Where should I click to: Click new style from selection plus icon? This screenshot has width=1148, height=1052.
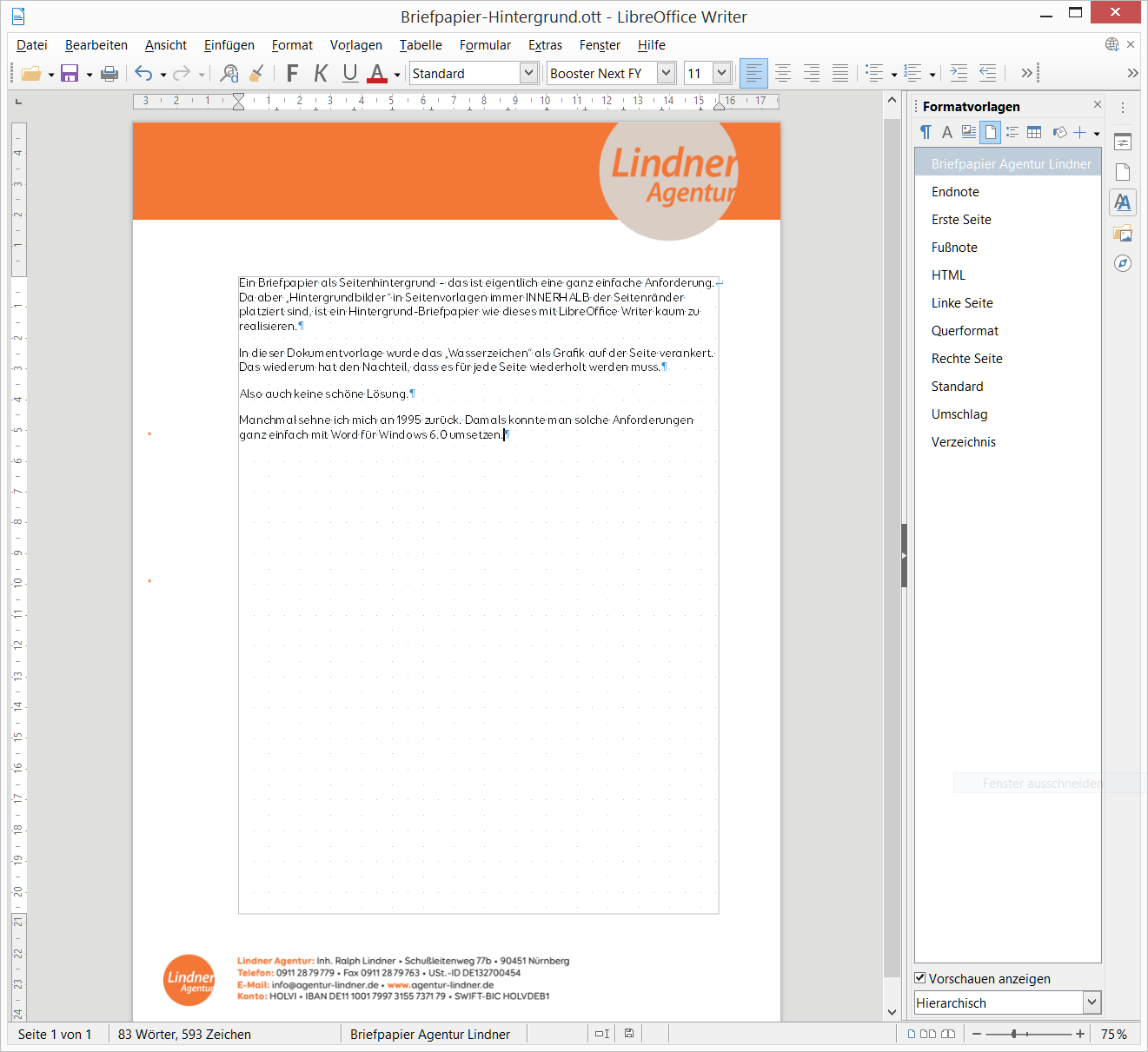tap(1080, 132)
